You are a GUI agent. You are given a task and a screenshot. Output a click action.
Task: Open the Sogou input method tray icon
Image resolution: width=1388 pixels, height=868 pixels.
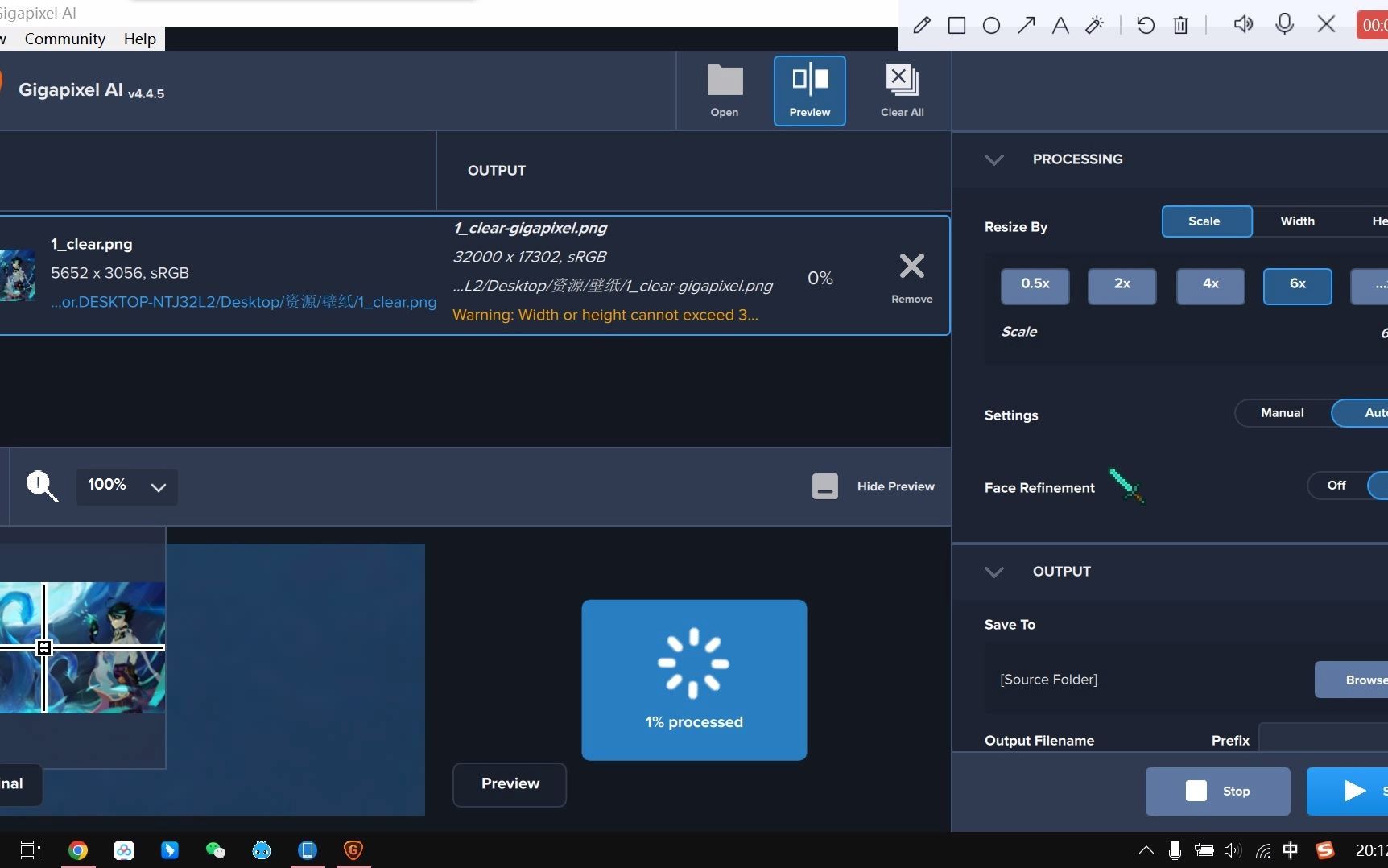1324,850
